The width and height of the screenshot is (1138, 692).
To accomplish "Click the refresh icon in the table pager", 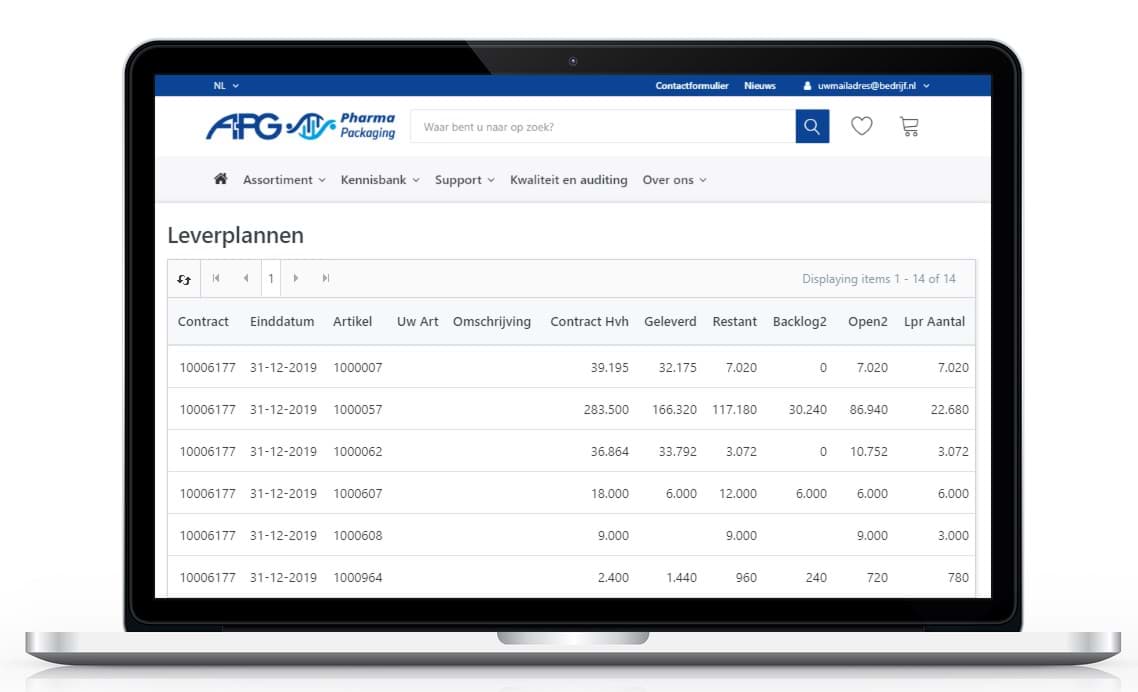I will [184, 279].
